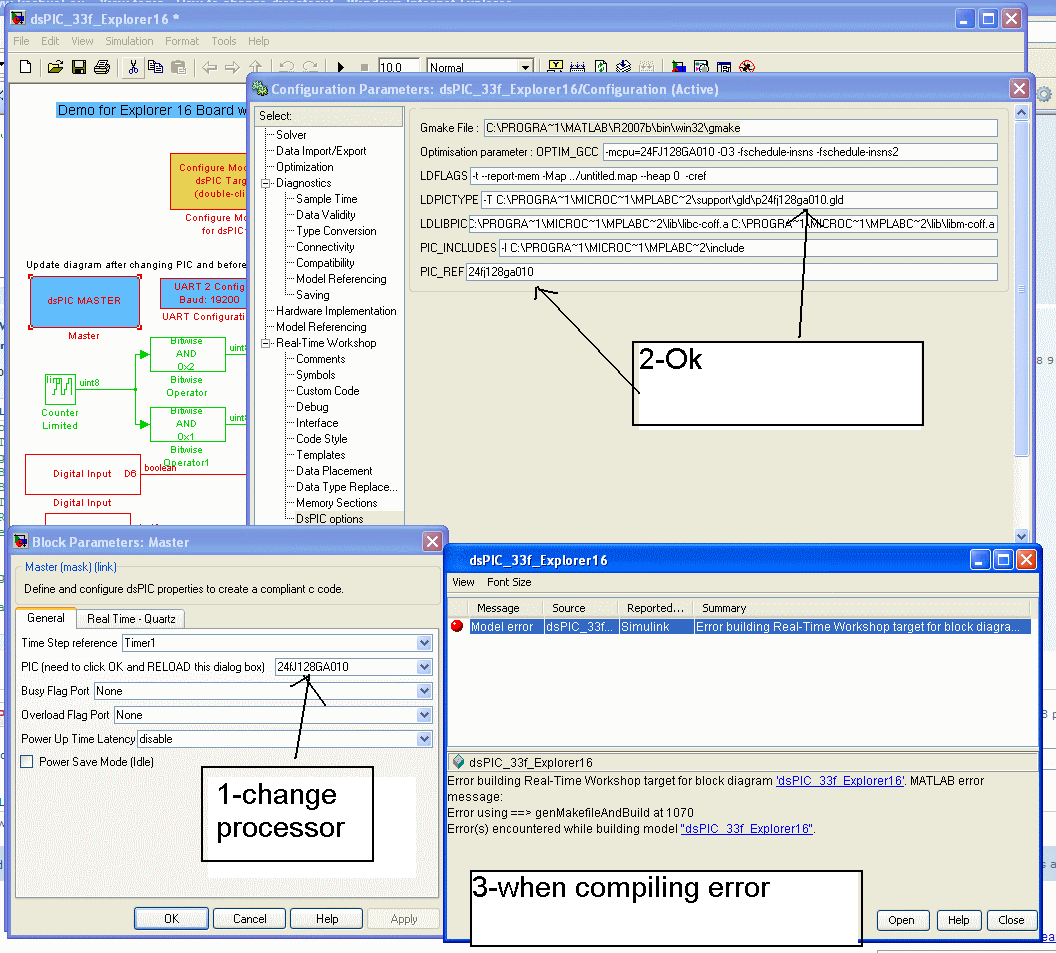The width and height of the screenshot is (1056, 953).
Task: Open the Time Step reference dropdown
Action: pos(424,643)
